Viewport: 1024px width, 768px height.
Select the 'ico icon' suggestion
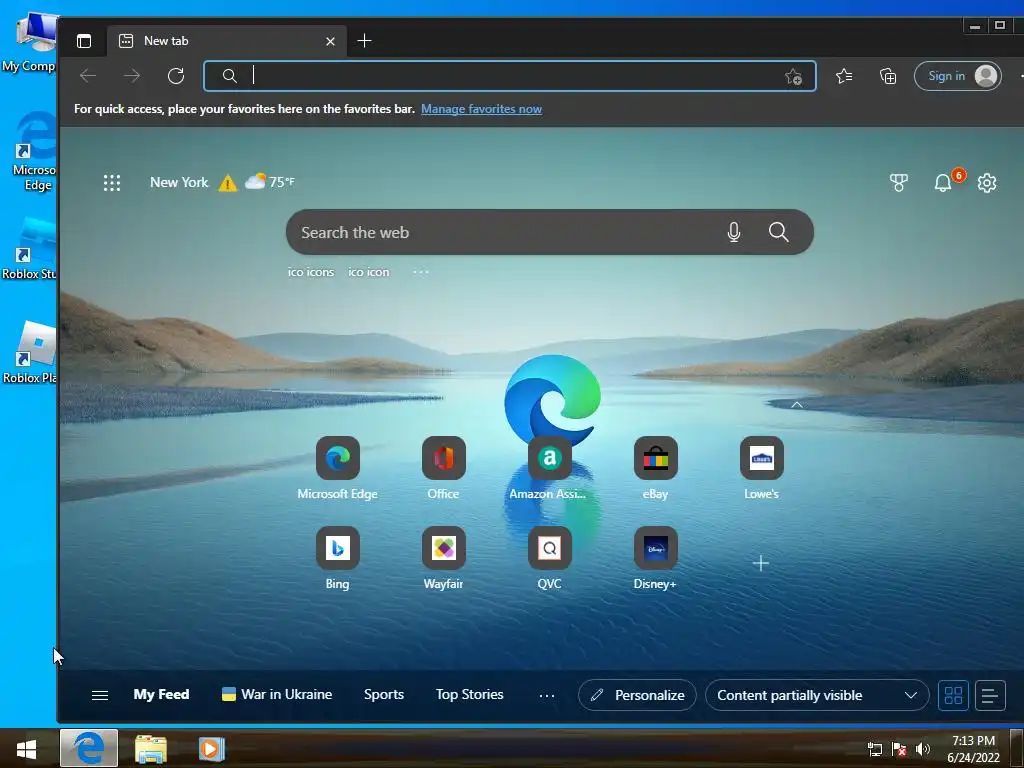(368, 272)
